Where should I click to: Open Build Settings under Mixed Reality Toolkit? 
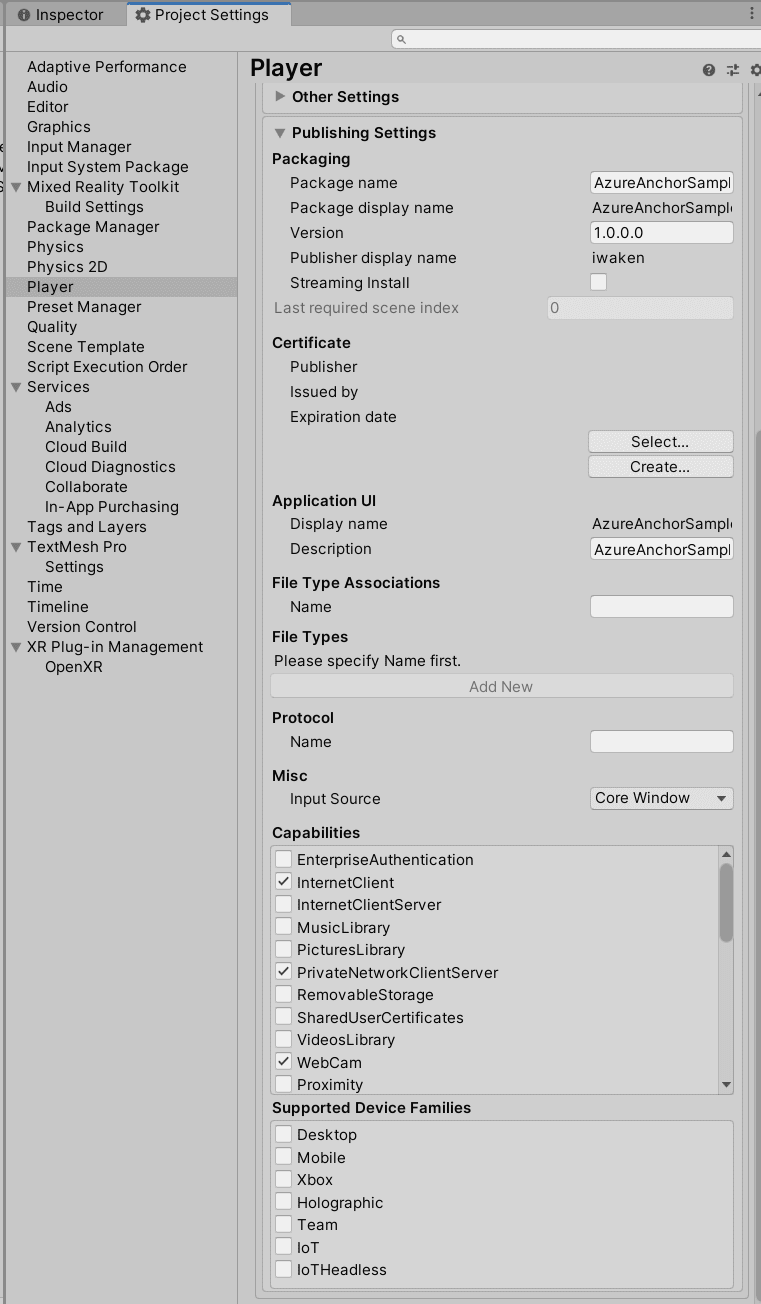94,207
